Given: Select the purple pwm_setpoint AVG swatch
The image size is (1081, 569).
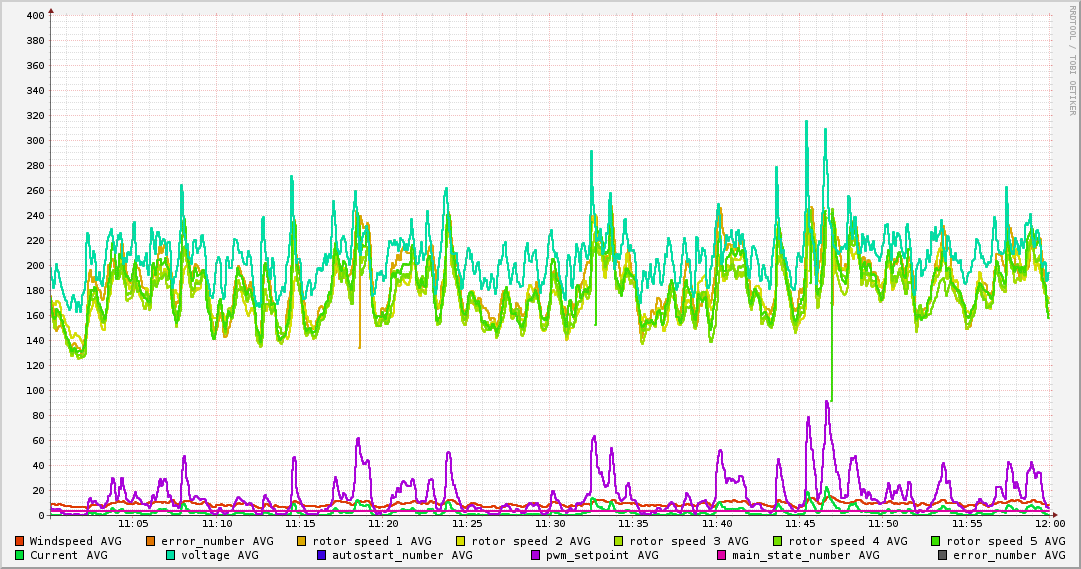Looking at the screenshot, I should pyautogui.click(x=536, y=555).
